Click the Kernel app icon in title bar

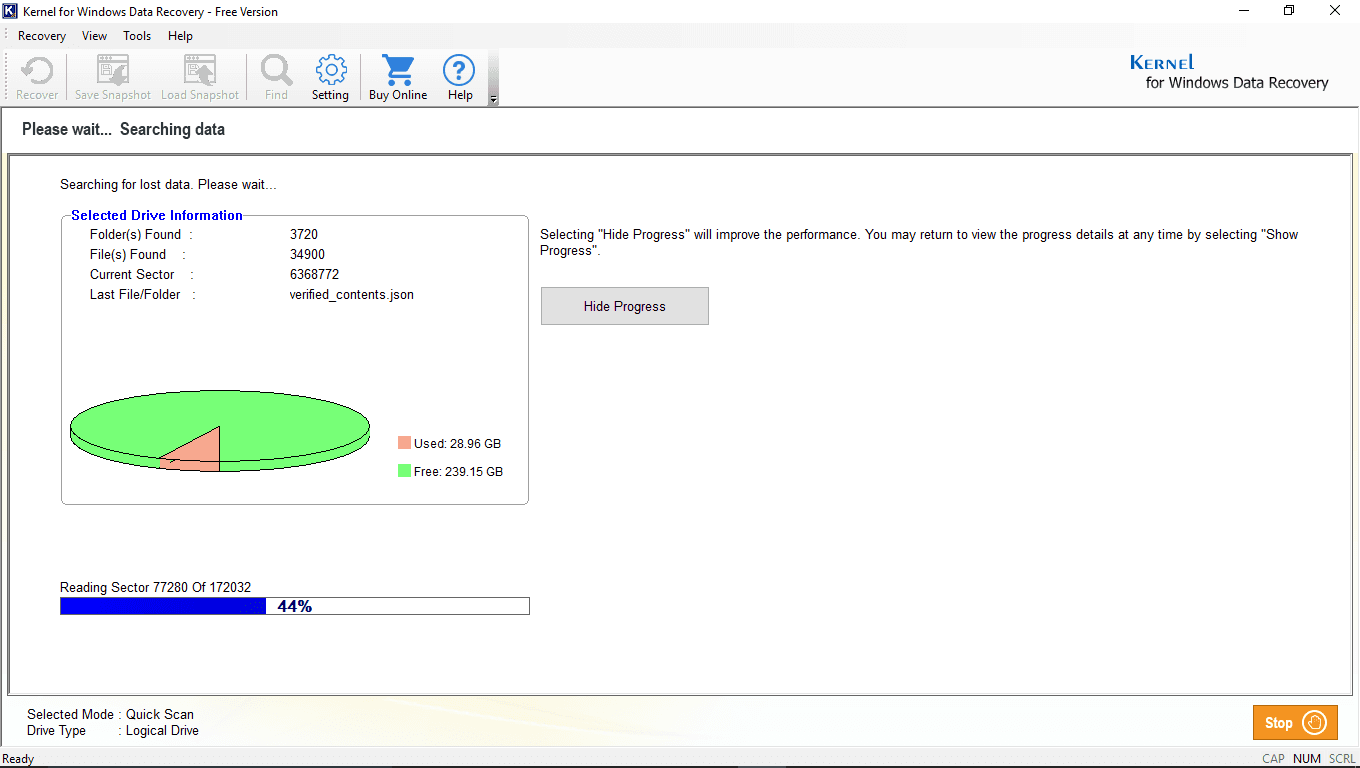point(11,12)
